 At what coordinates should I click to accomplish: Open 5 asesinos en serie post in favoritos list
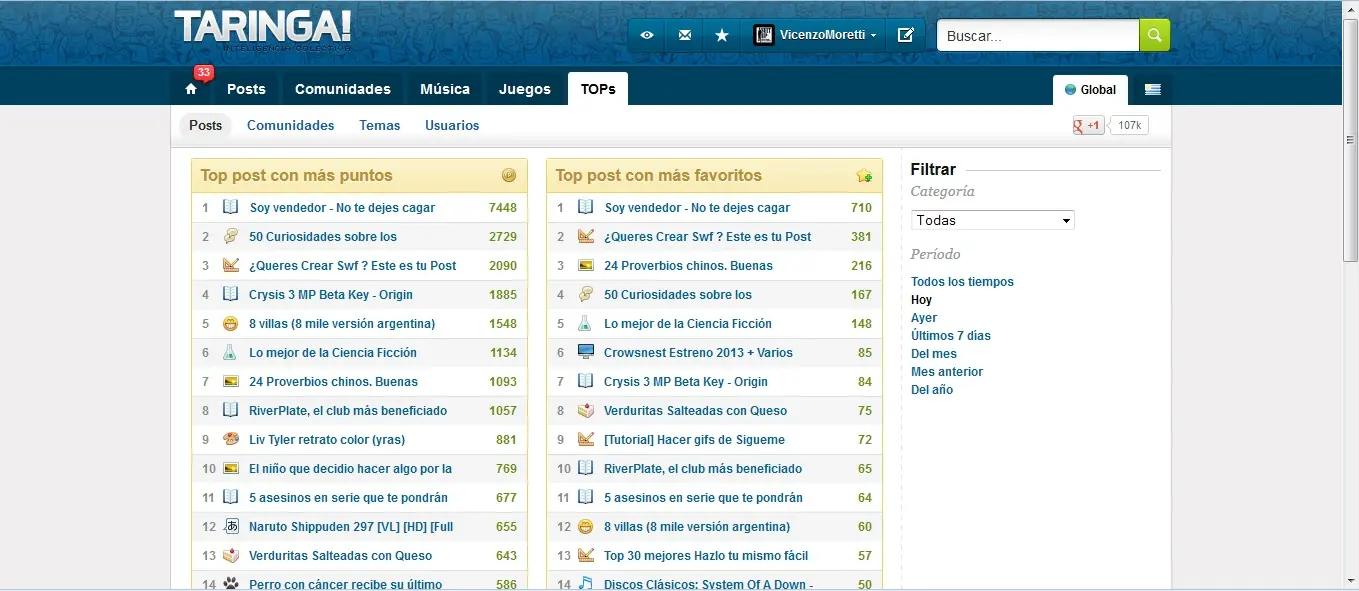703,497
